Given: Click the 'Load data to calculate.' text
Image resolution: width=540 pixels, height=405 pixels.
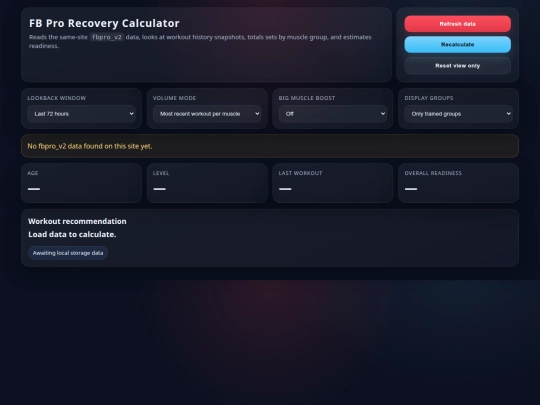Looking at the screenshot, I should [x=72, y=234].
